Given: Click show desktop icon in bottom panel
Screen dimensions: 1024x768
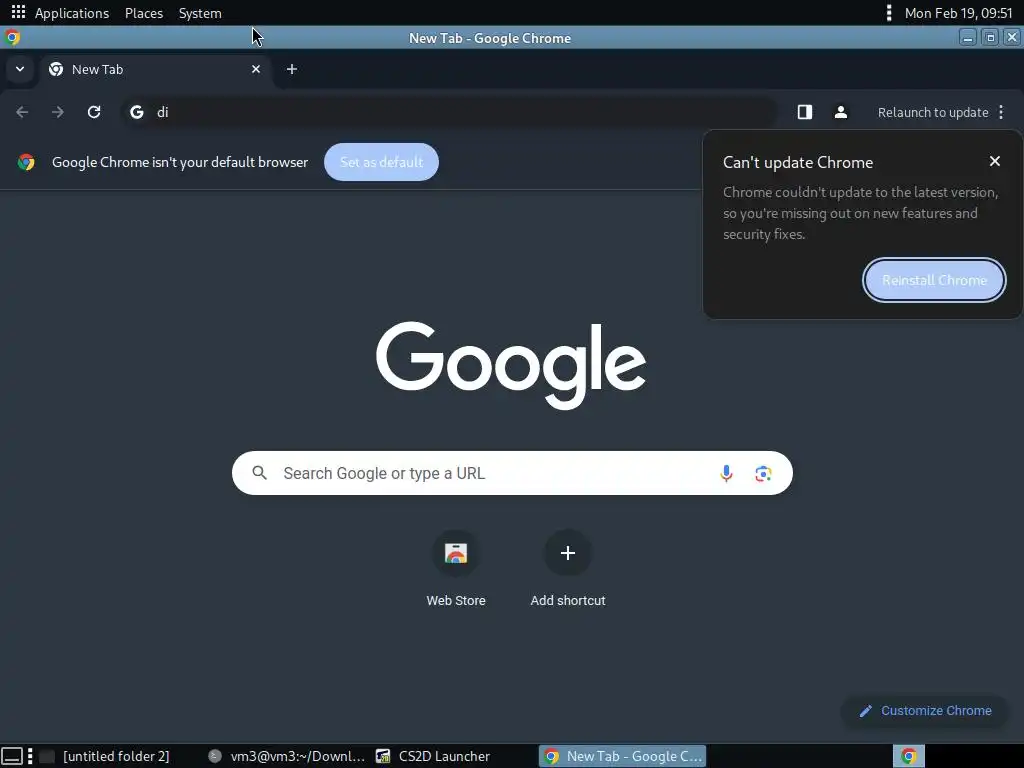Looking at the screenshot, I should point(12,756).
